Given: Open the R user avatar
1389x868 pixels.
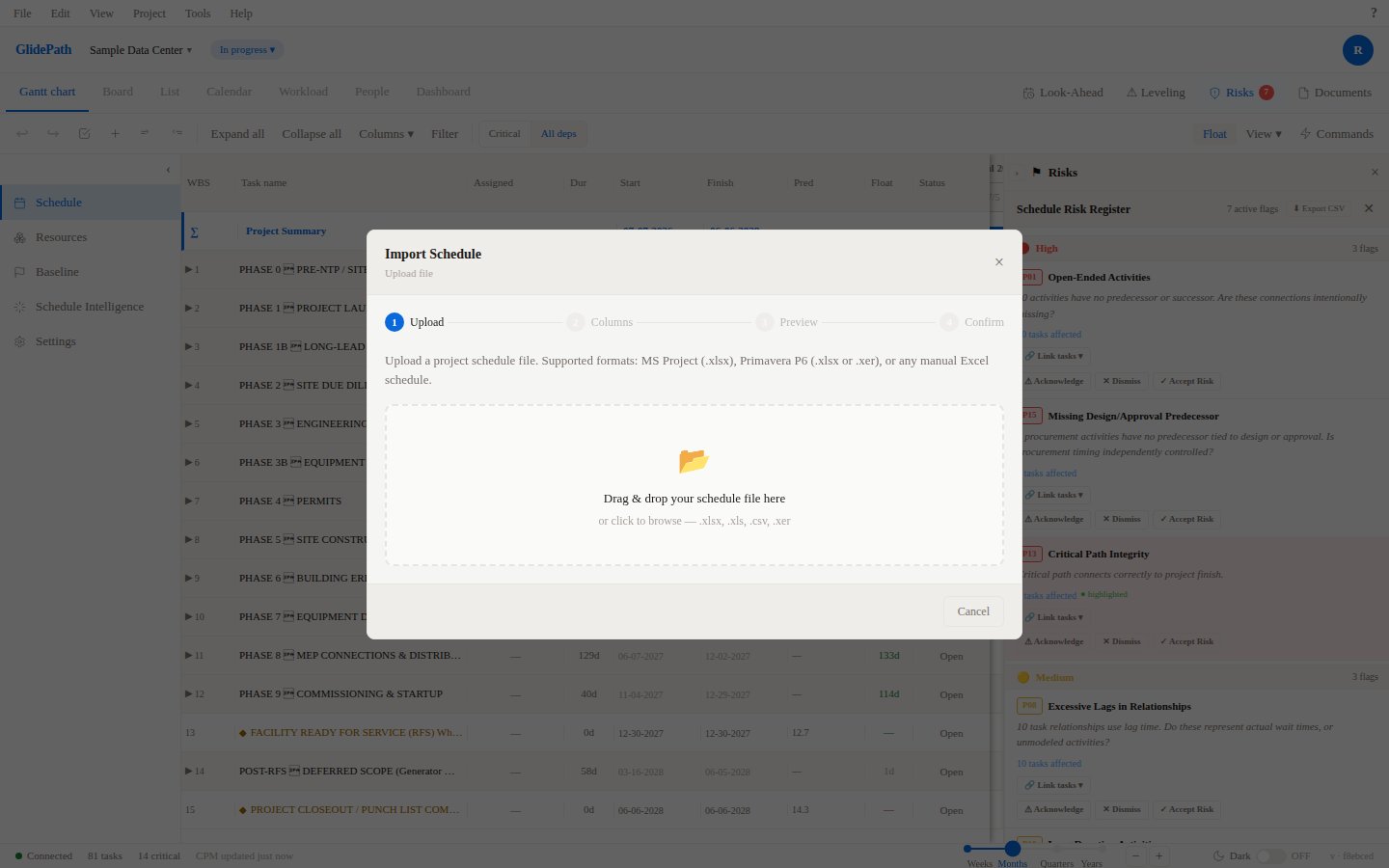Looking at the screenshot, I should pos(1358,50).
